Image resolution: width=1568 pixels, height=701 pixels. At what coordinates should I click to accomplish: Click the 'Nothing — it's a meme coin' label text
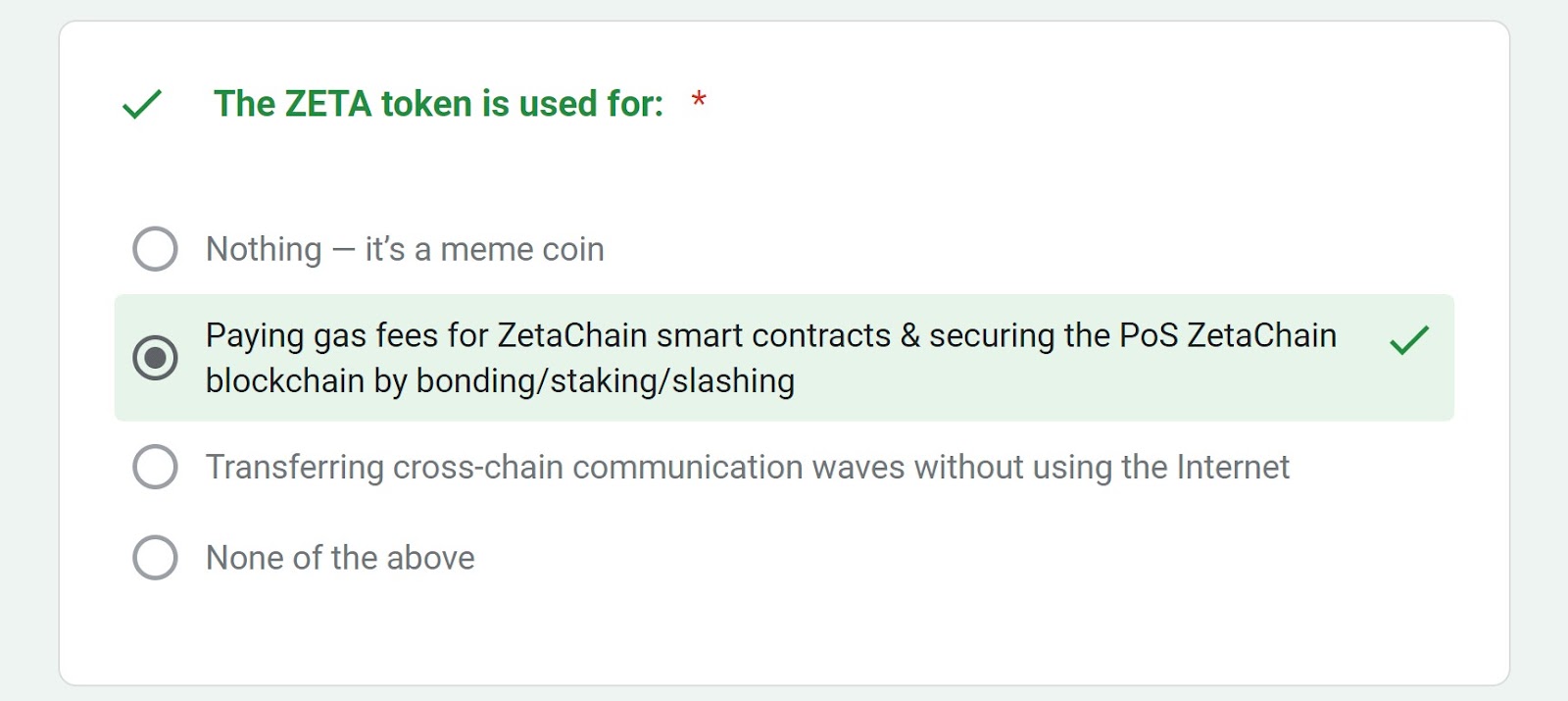coord(405,249)
